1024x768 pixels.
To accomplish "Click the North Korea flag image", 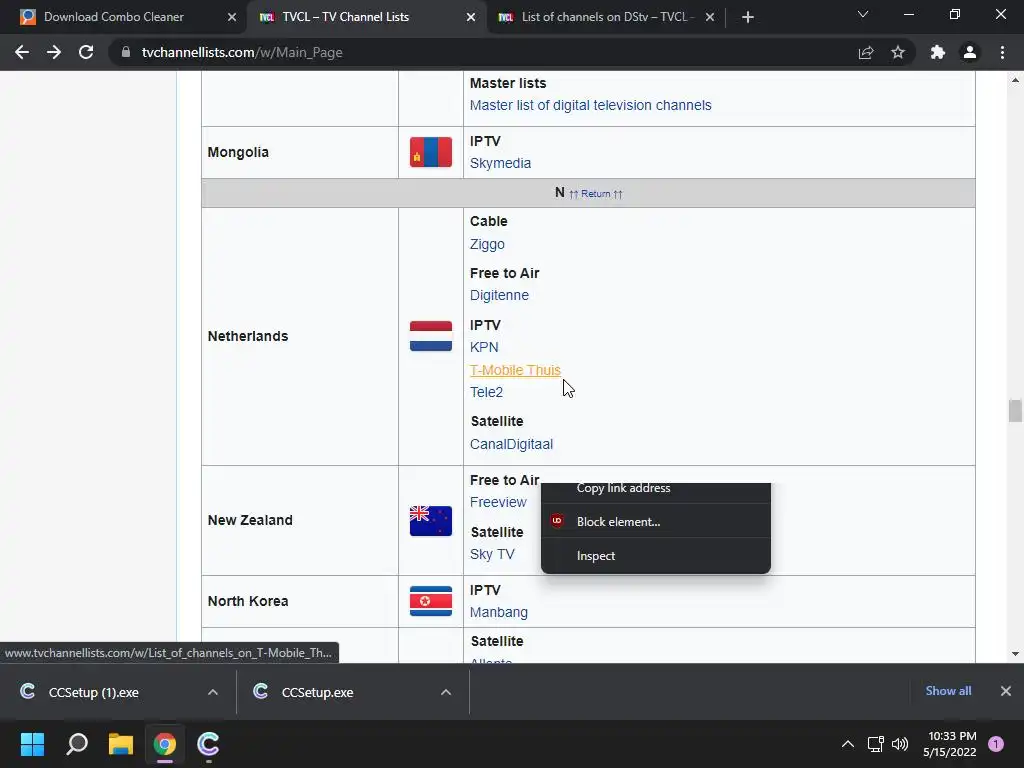I will [431, 601].
